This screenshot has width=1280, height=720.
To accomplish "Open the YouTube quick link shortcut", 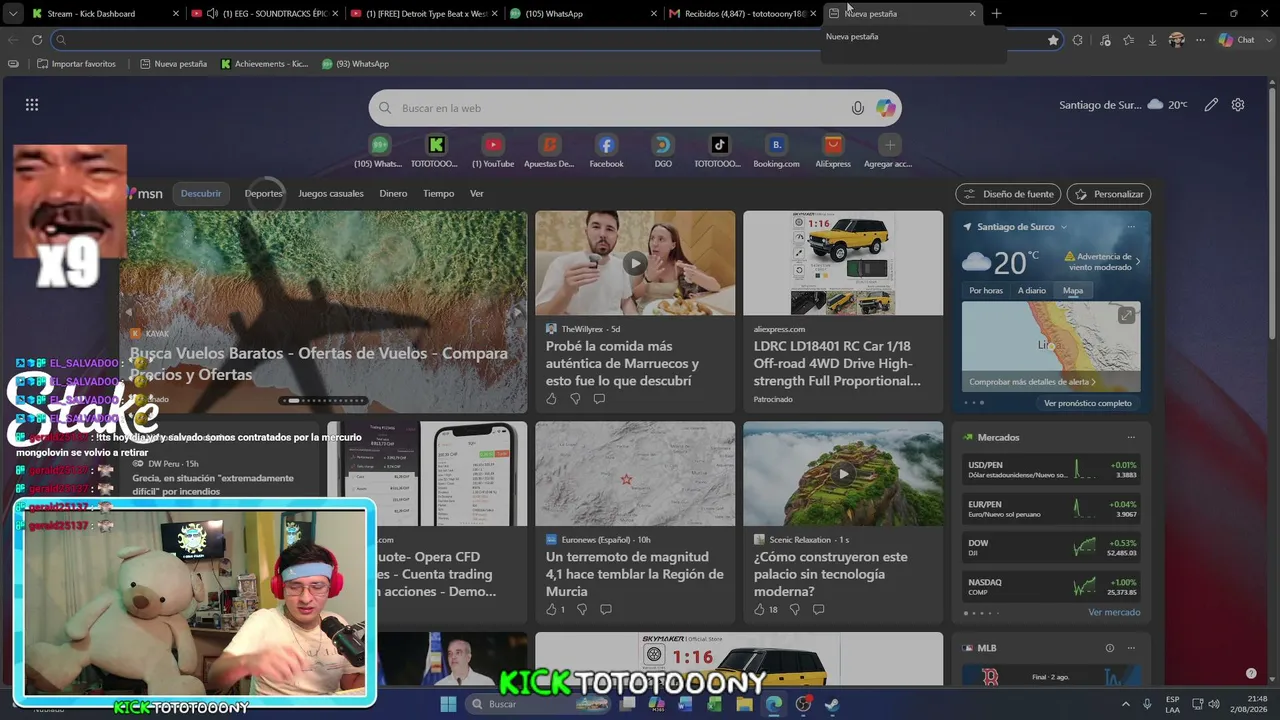I will pos(492,152).
